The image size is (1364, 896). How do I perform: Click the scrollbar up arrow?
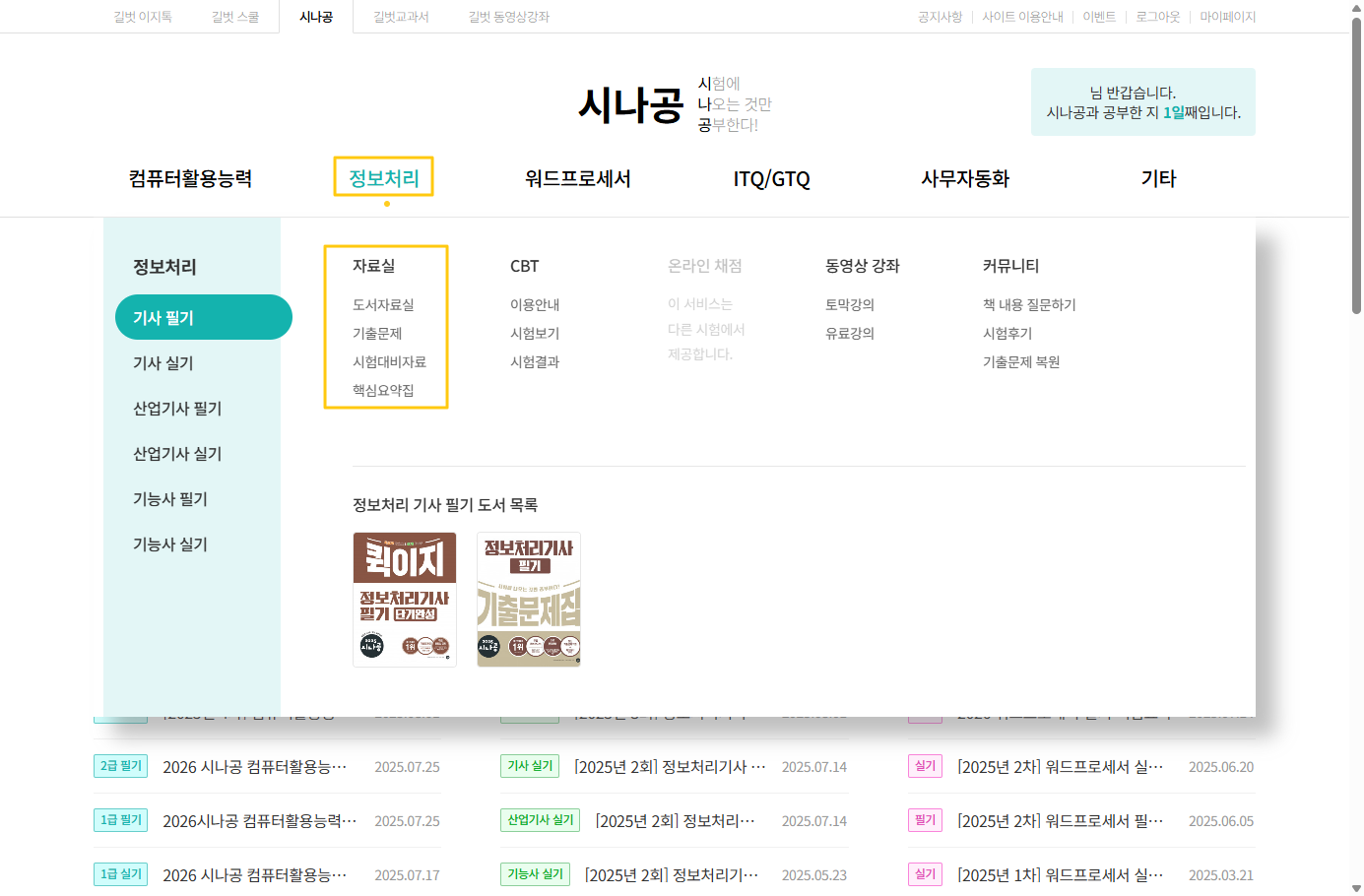coord(1356,7)
